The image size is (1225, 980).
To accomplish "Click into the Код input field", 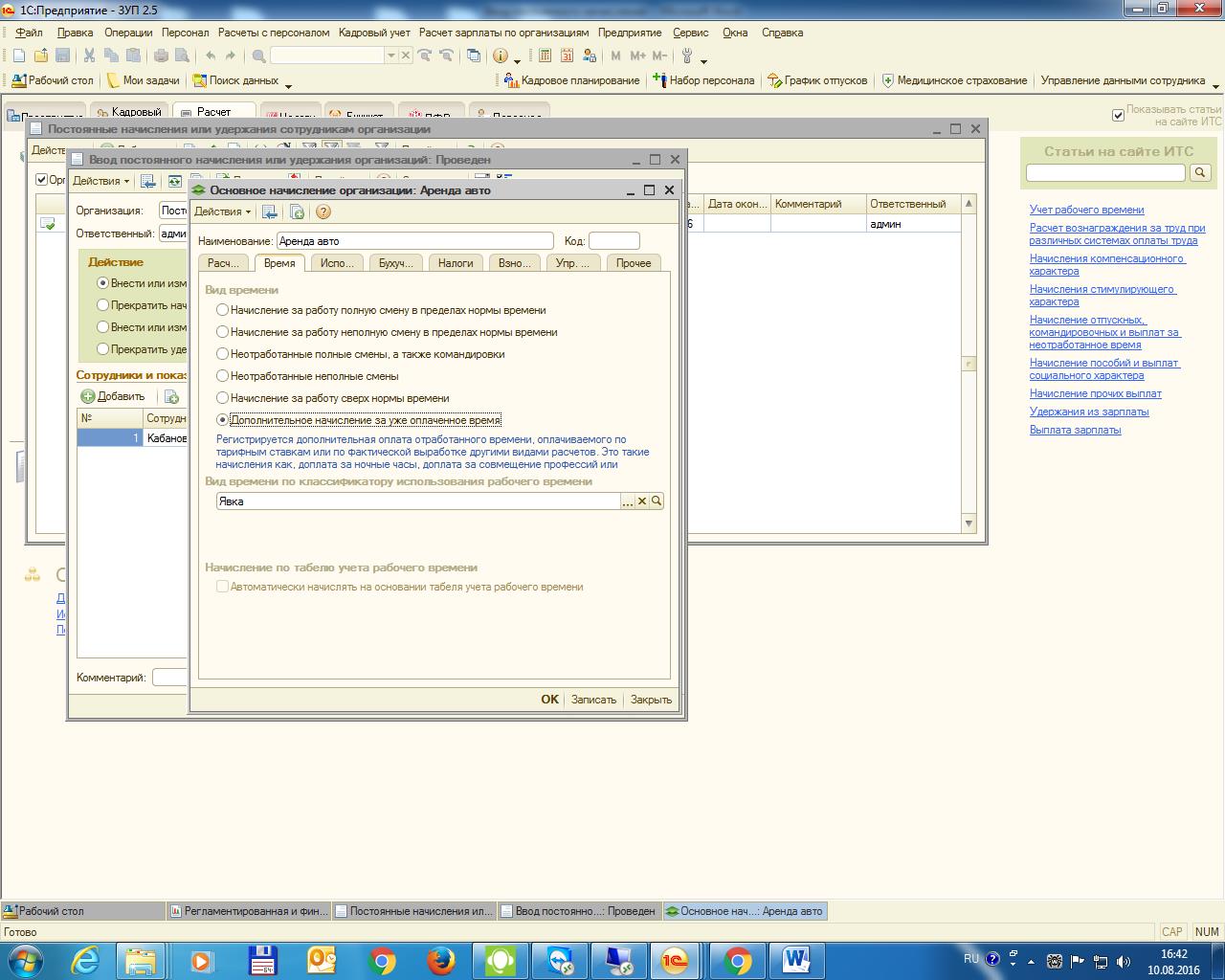I will [x=613, y=241].
